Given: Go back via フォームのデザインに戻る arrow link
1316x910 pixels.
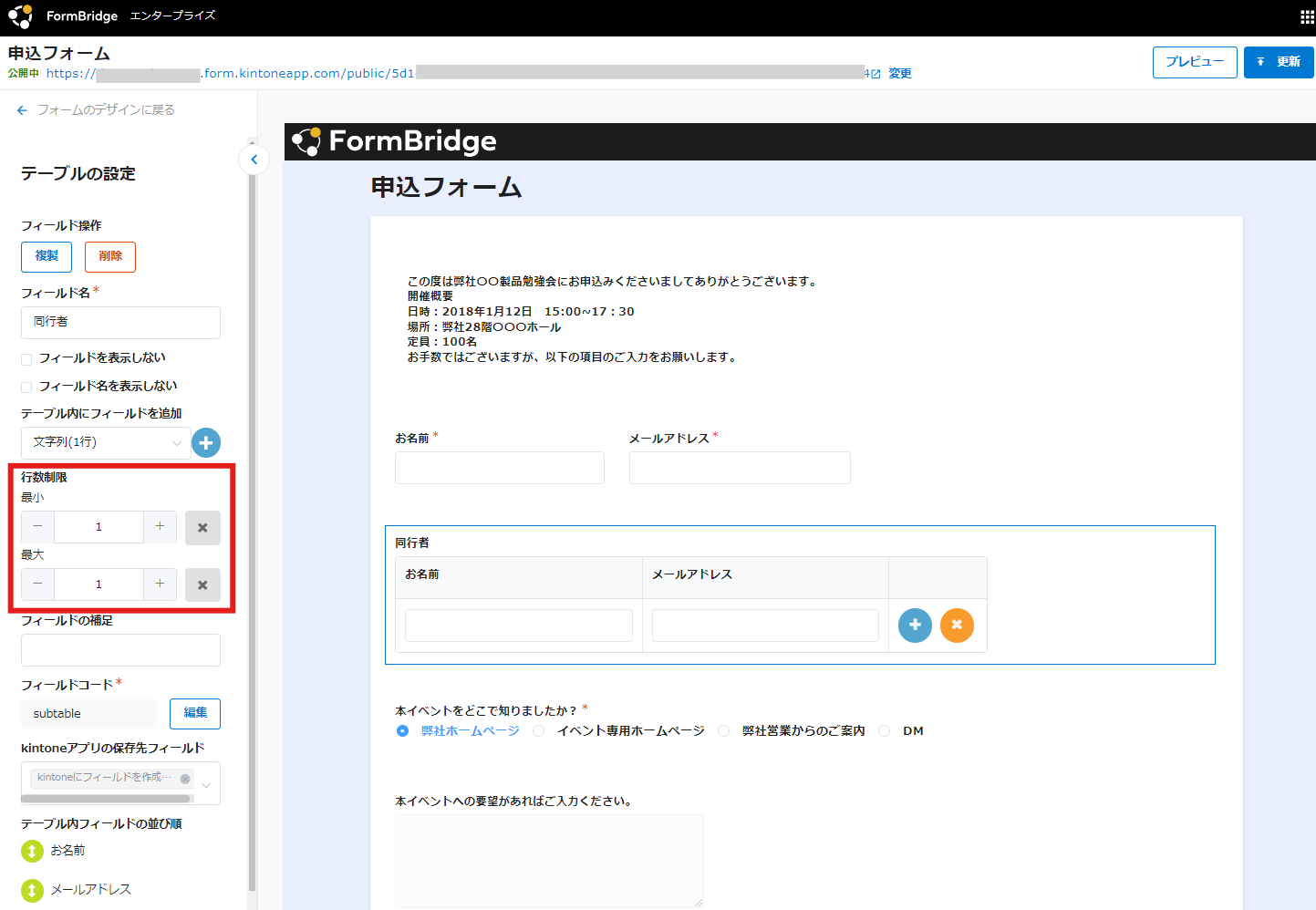Looking at the screenshot, I should coord(96,109).
